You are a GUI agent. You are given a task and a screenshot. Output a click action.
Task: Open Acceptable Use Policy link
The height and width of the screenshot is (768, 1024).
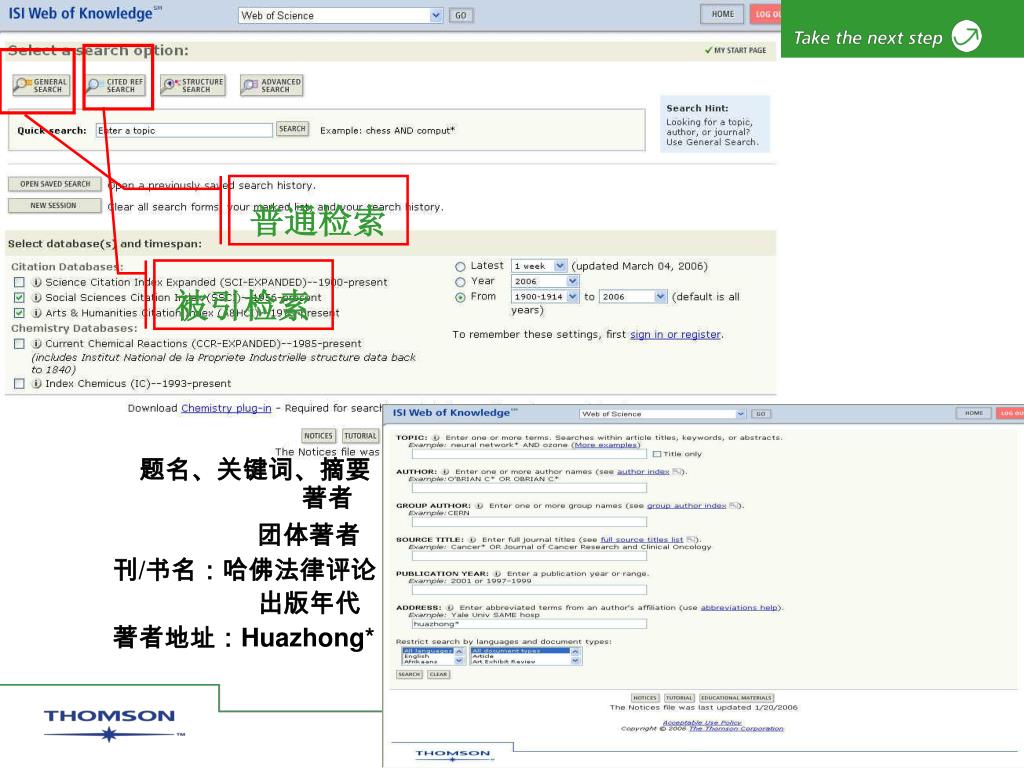pos(702,722)
